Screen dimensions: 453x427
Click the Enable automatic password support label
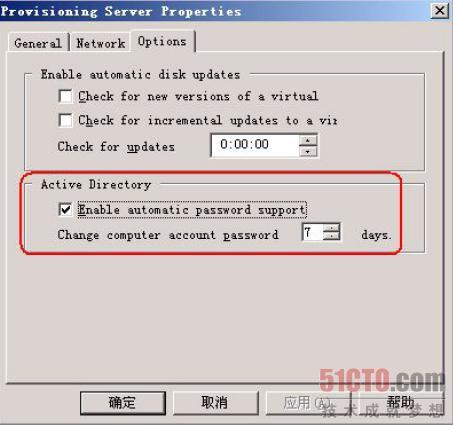192,210
